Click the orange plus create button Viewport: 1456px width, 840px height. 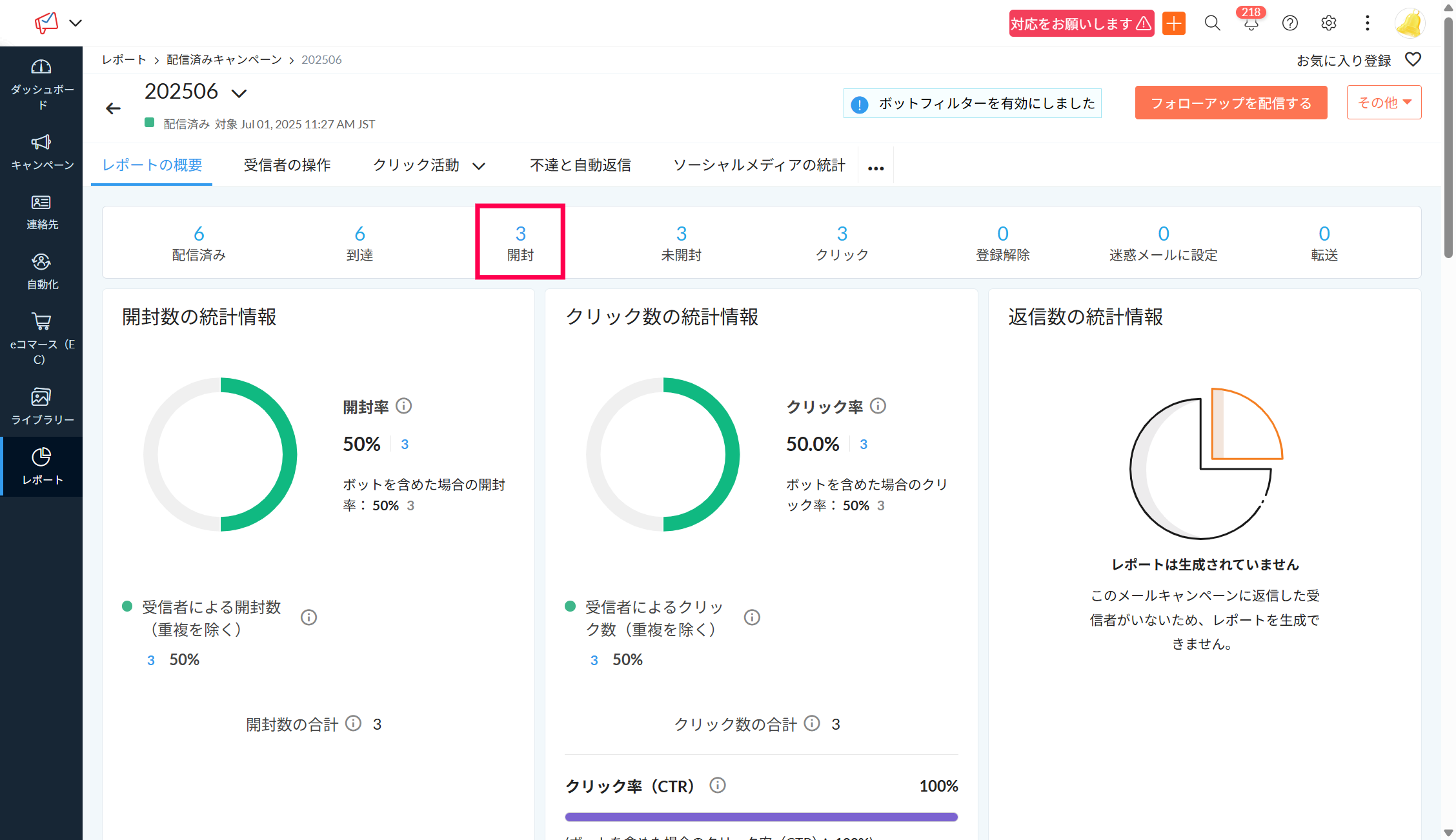(x=1173, y=24)
